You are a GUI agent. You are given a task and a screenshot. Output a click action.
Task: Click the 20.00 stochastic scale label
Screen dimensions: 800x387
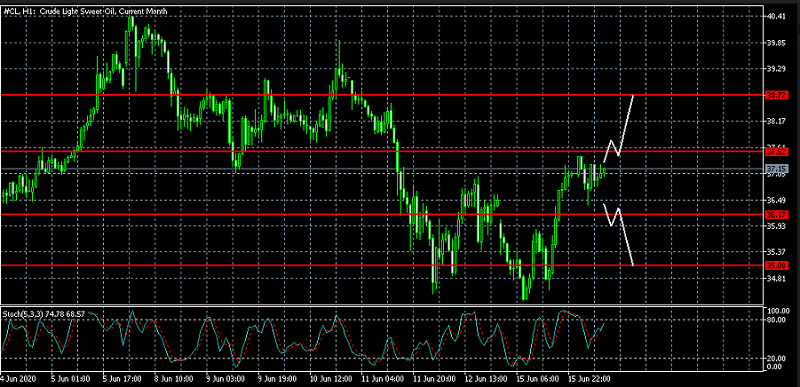(777, 358)
